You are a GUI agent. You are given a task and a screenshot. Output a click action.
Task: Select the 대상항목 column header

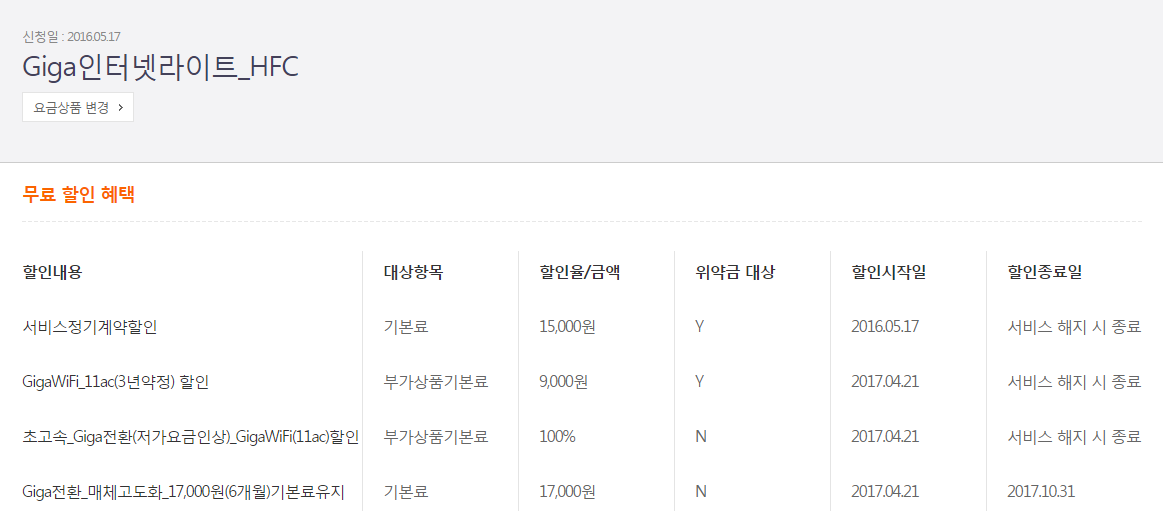413,272
